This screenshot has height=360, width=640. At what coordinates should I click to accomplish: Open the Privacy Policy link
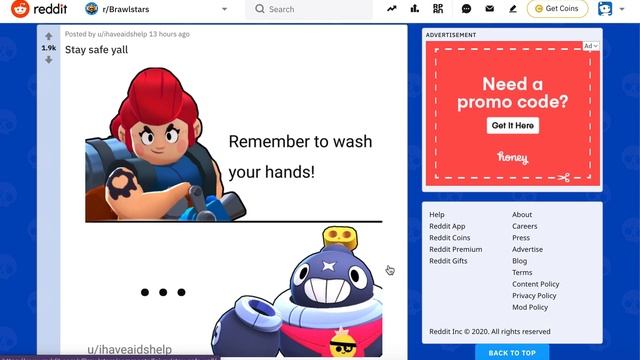tap(534, 296)
